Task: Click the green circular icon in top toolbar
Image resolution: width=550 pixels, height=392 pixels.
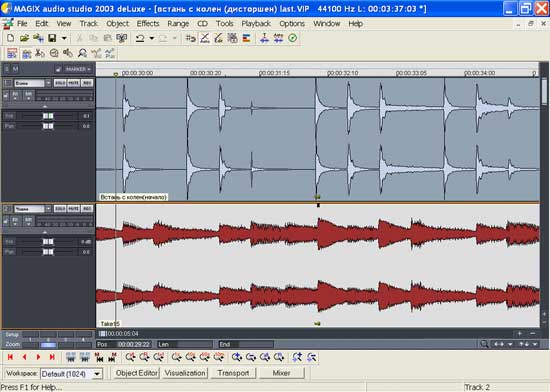Action: tap(293, 38)
